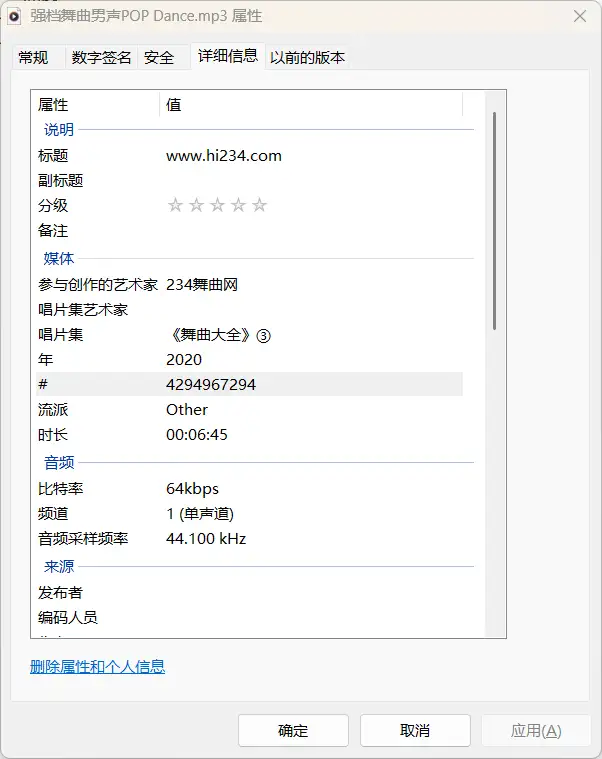Click the 删除属性和个人信息 link
602x759 pixels.
coord(97,667)
